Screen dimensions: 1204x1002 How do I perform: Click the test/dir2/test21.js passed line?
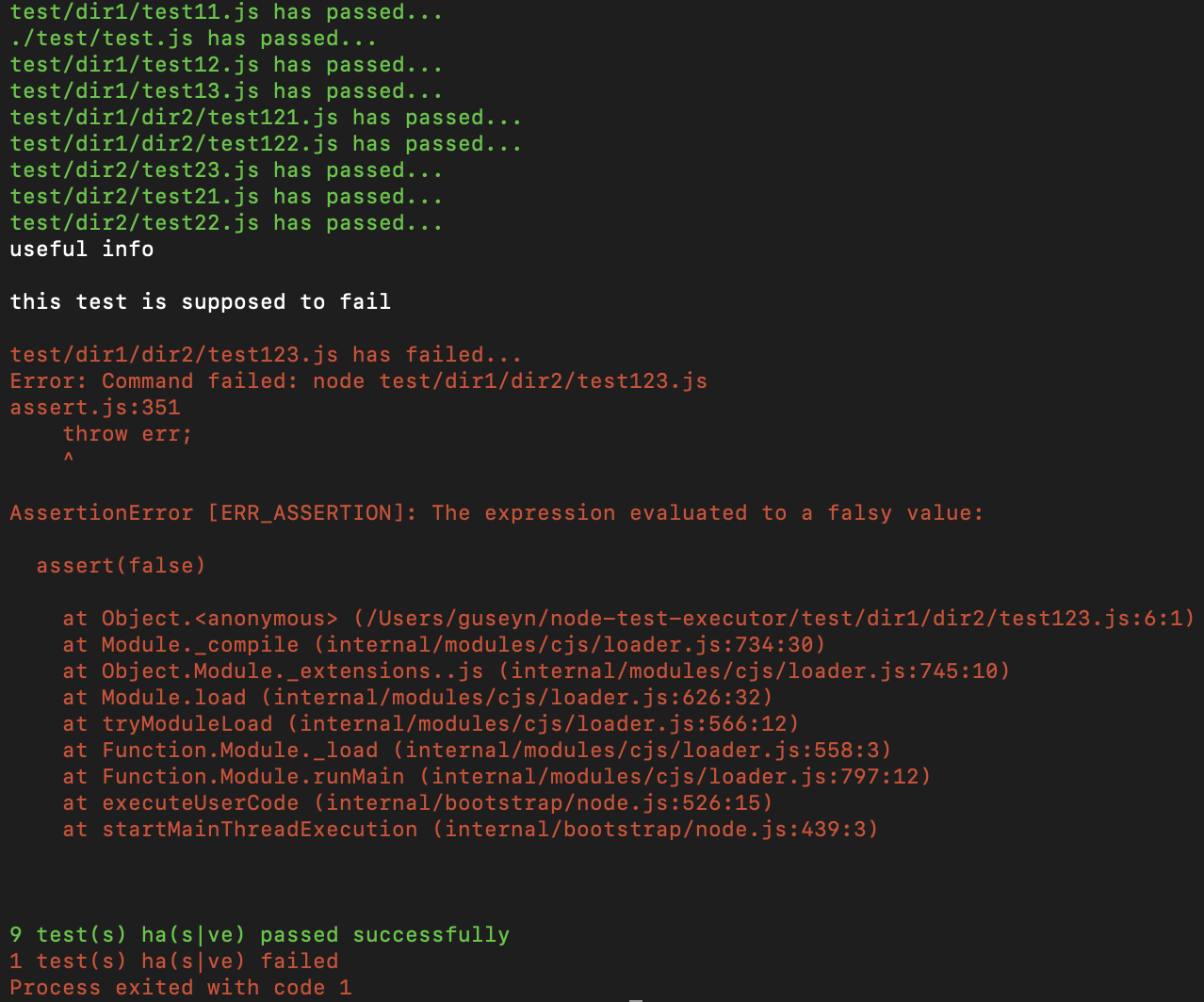coord(226,197)
